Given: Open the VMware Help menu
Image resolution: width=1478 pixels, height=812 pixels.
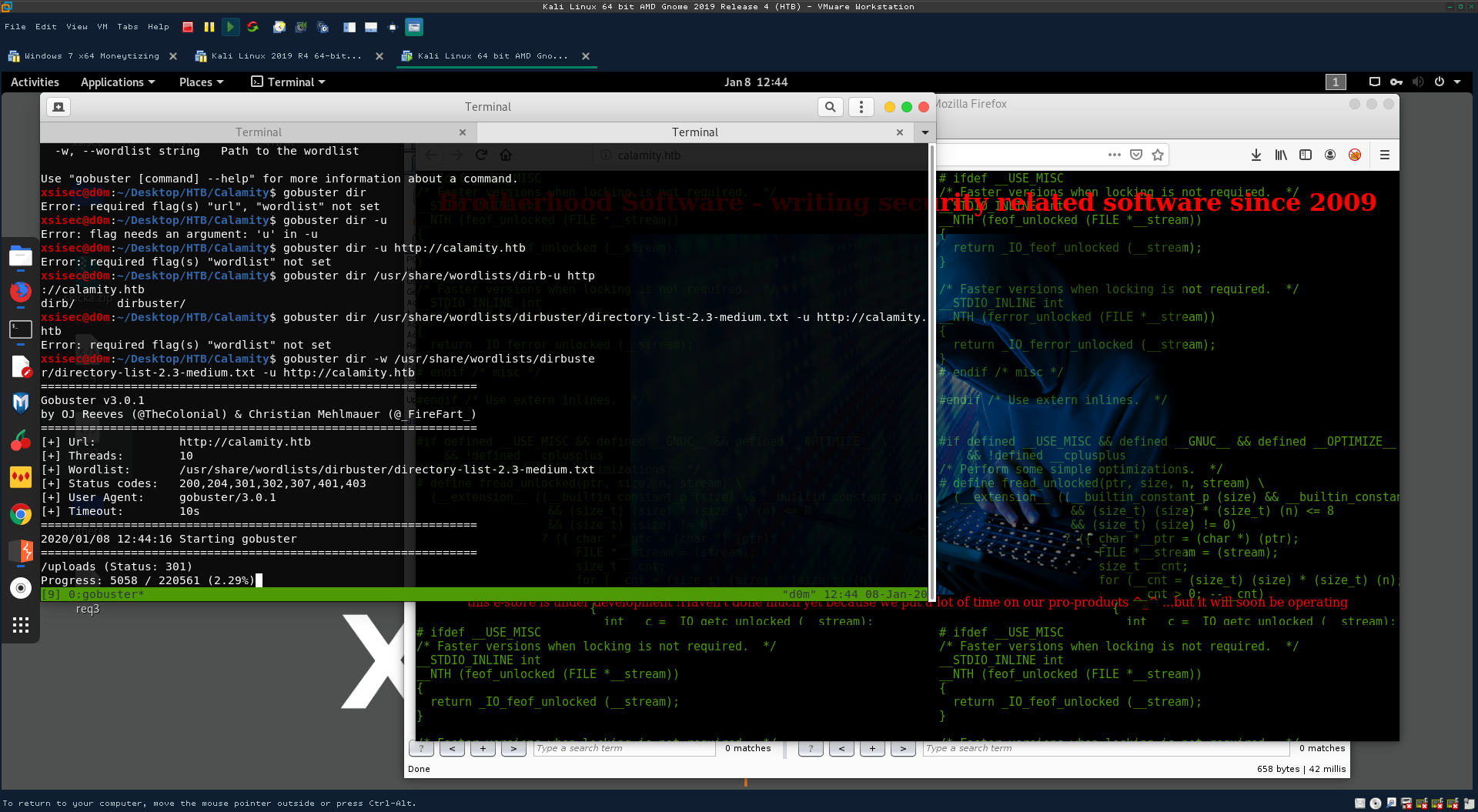Looking at the screenshot, I should pos(159,27).
